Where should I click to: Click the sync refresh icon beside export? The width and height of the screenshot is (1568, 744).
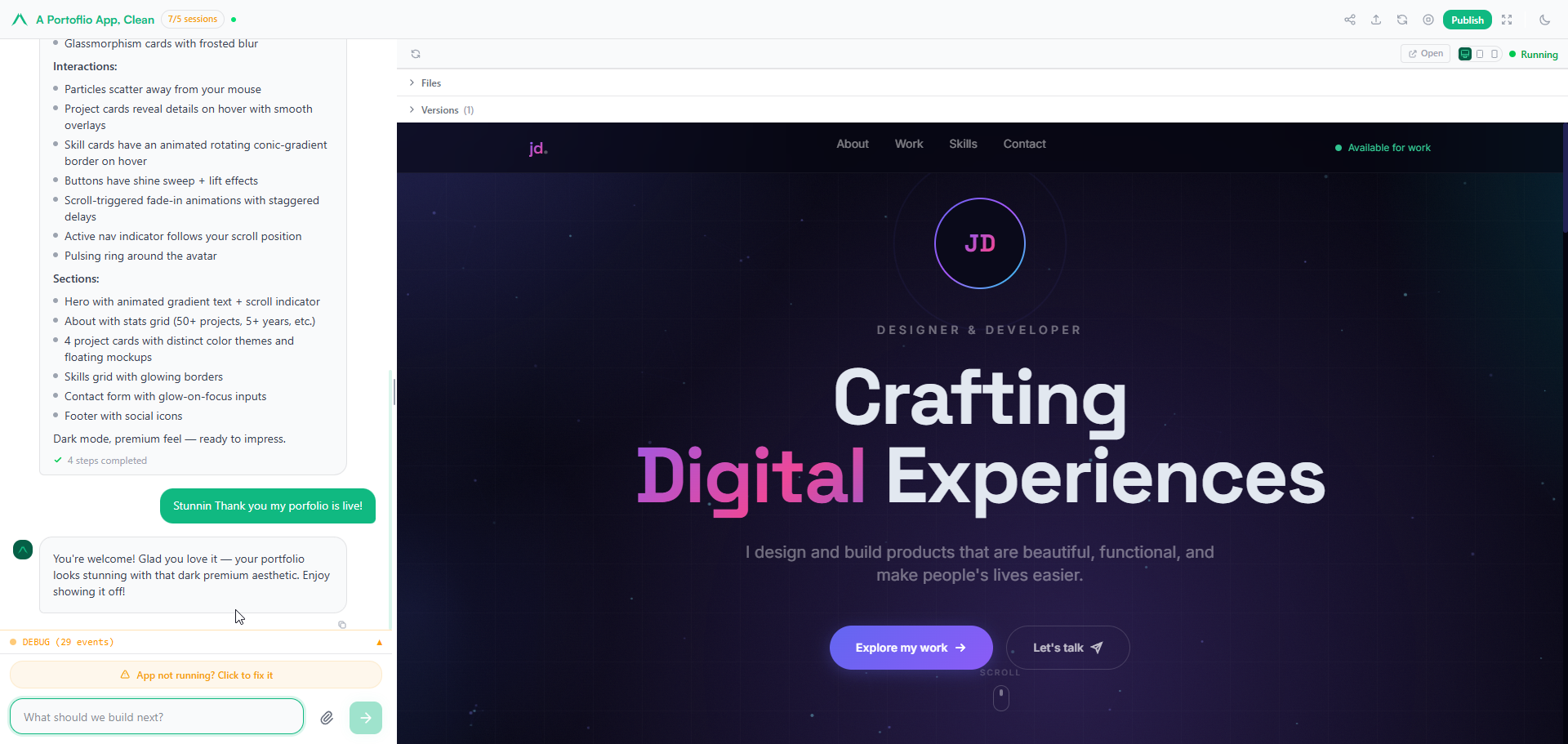point(1402,20)
